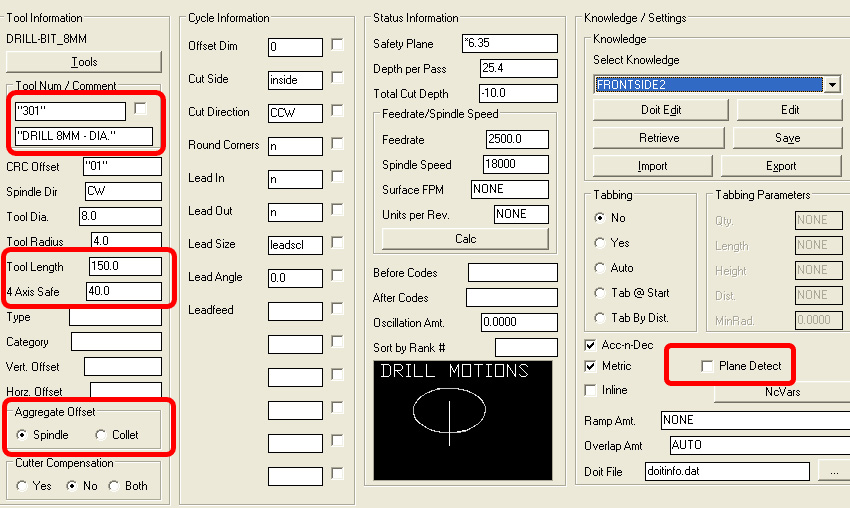Set Tabbing to Auto
This screenshot has height=508, width=850.
(600, 268)
